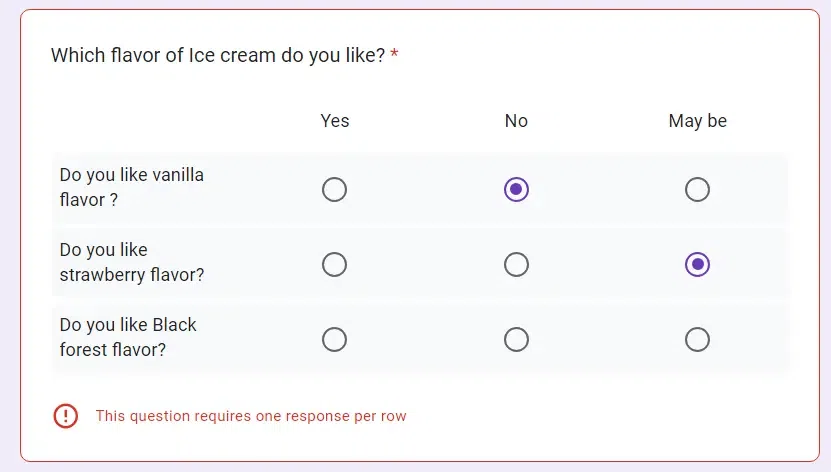This screenshot has height=472, width=831.
Task: Click the 'Do you like strawberry flavor?' row label
Action: click(x=131, y=262)
